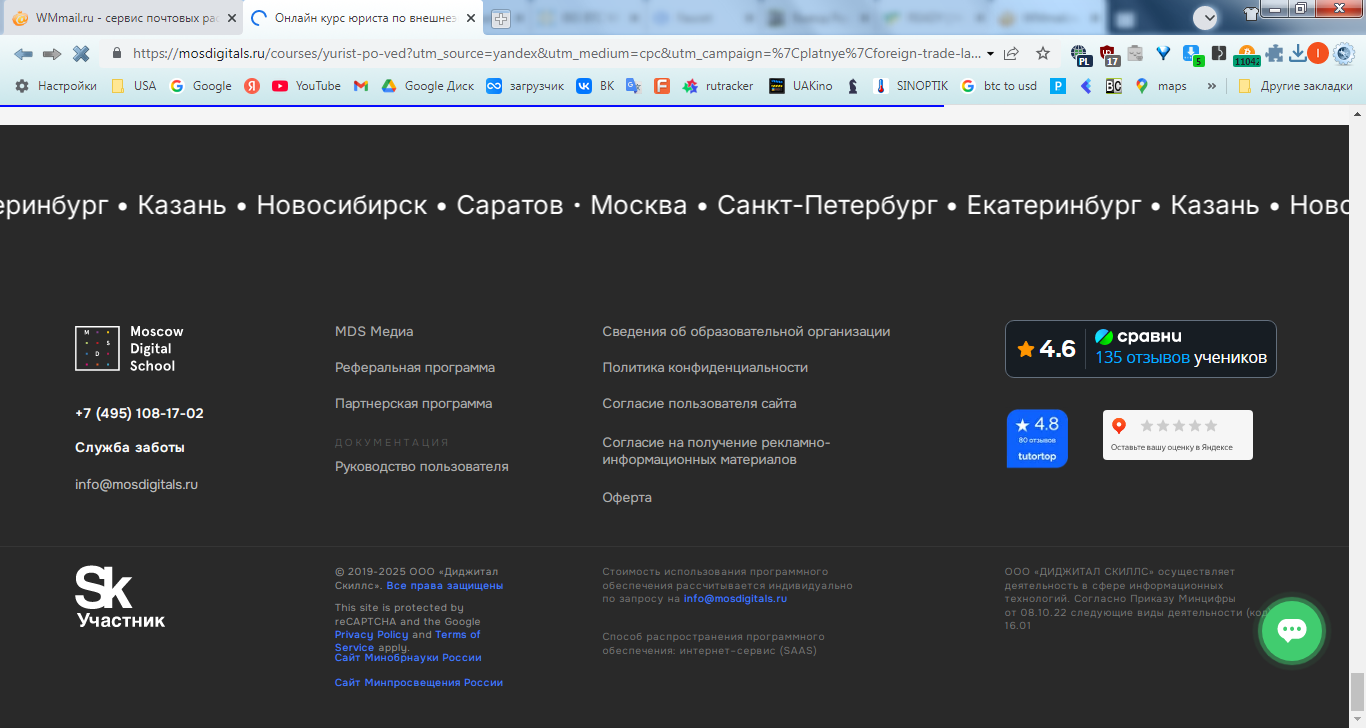Viewport: 1366px width, 728px height.
Task: Open the tab search dropdown in title bar
Action: coord(1205,17)
